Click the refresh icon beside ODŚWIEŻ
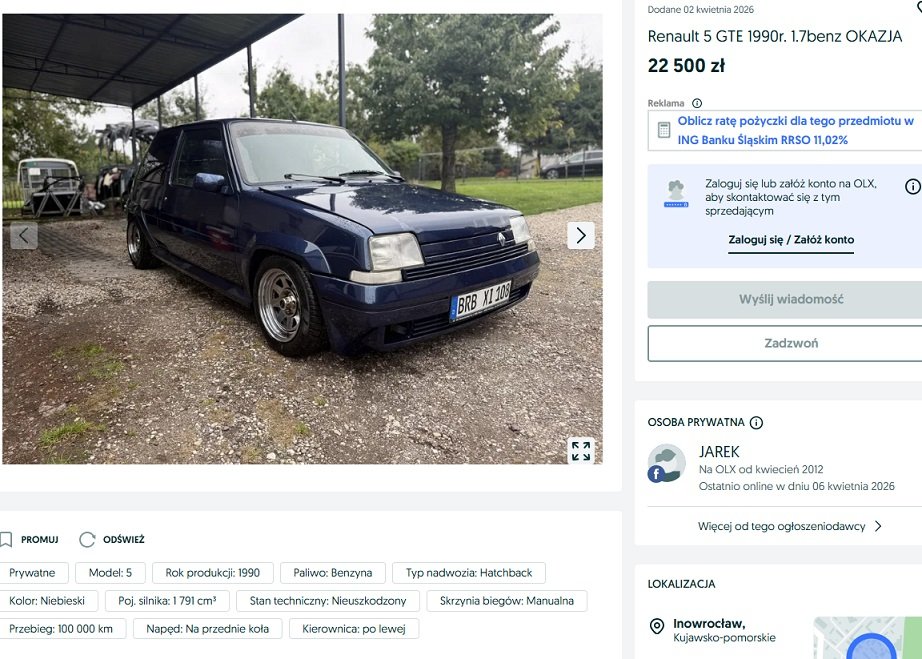The width and height of the screenshot is (922, 659). point(87,540)
